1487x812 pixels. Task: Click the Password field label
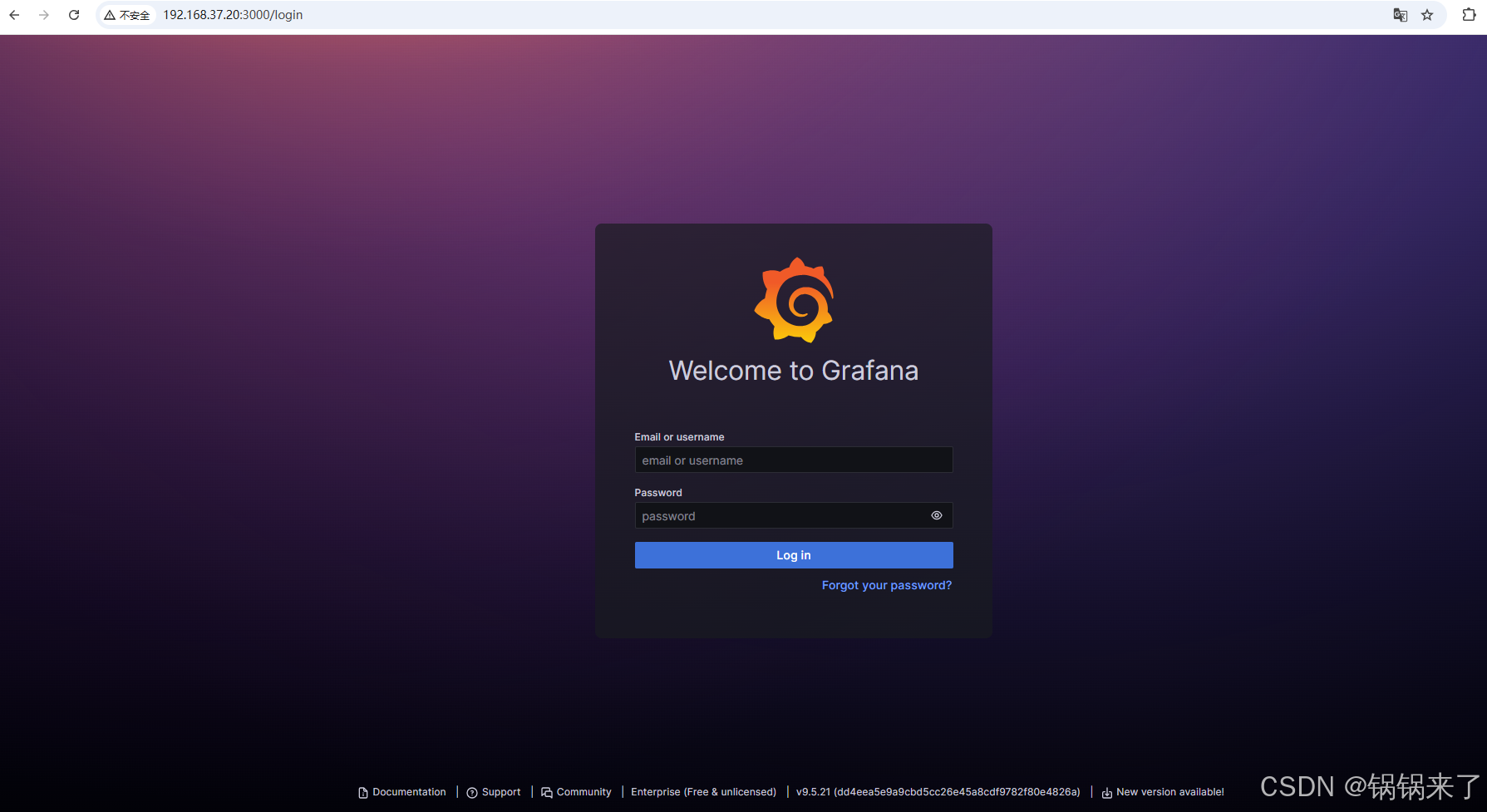click(x=658, y=493)
